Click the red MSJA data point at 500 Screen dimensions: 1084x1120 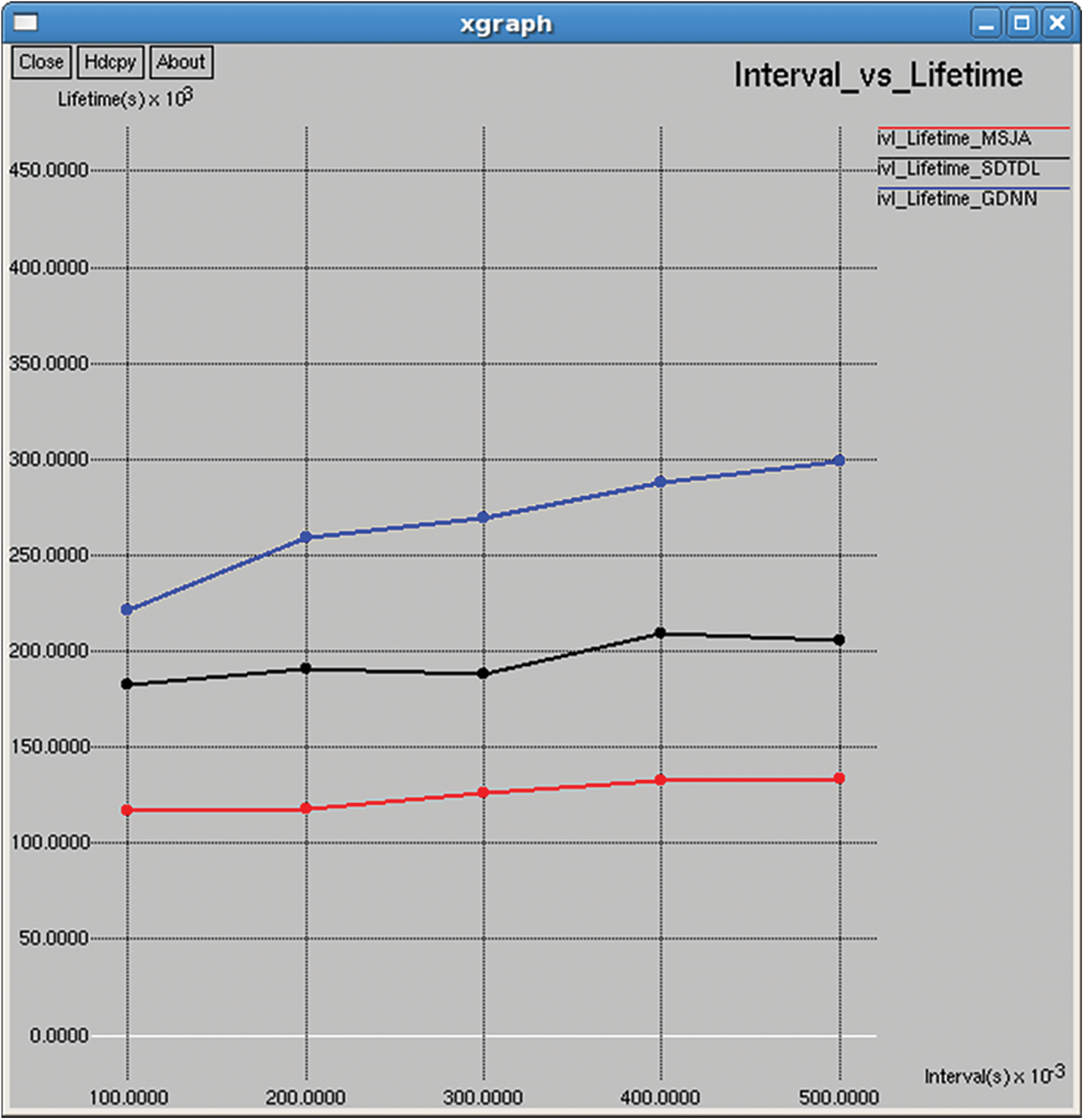click(x=839, y=778)
